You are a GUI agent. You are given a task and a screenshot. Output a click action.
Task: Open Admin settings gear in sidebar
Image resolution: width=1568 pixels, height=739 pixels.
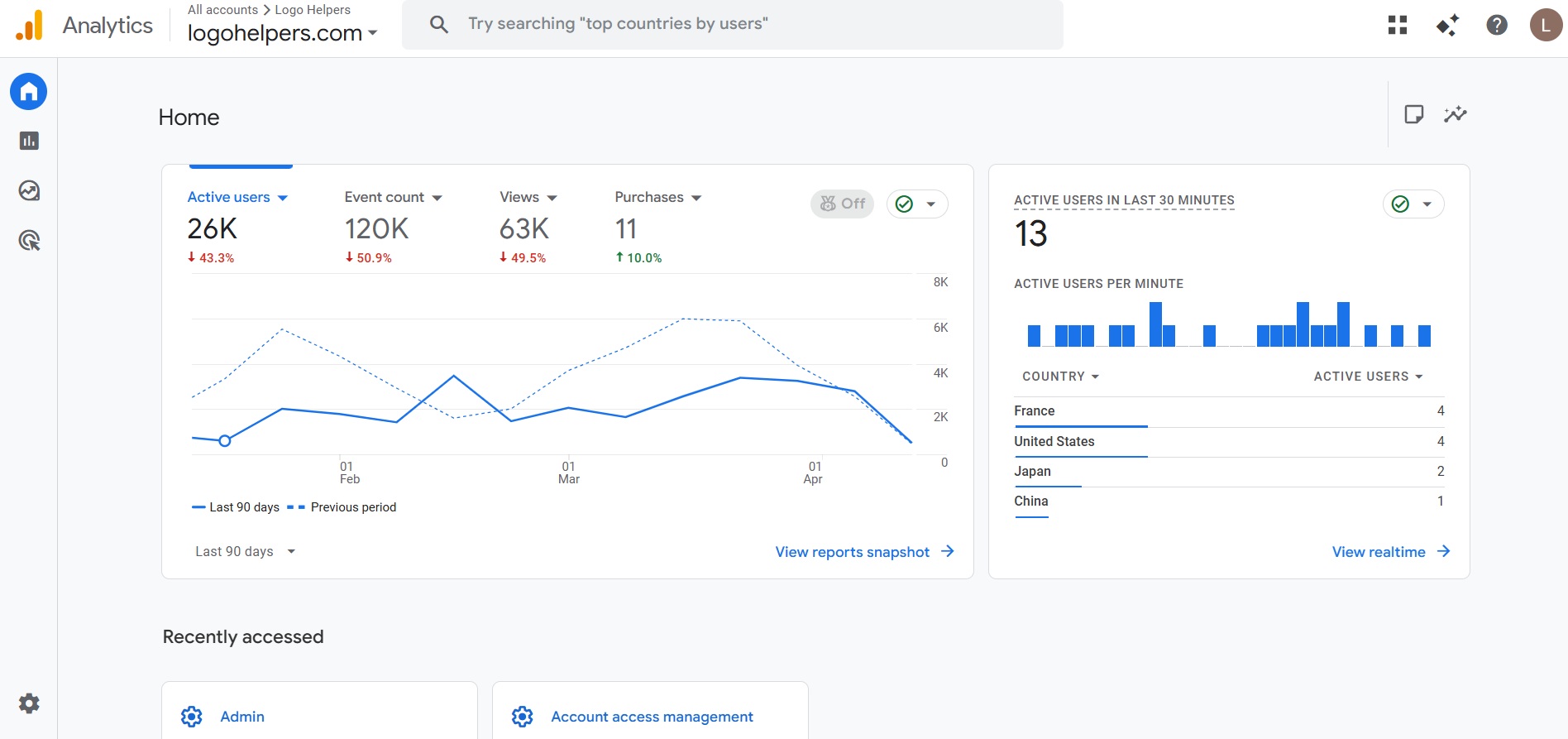(x=29, y=703)
